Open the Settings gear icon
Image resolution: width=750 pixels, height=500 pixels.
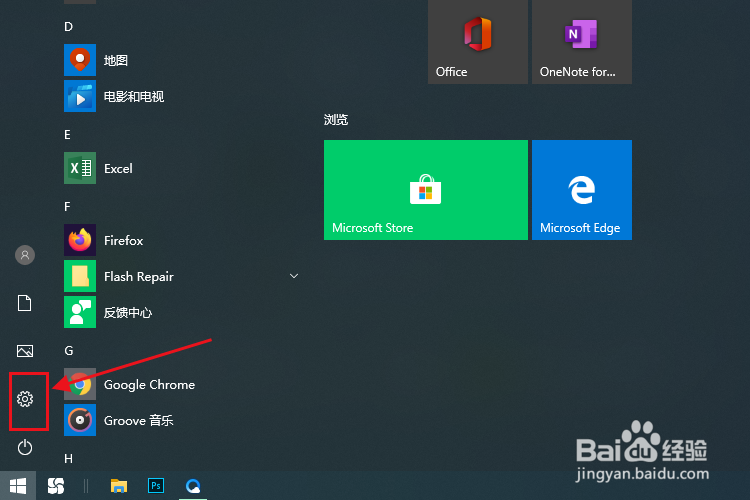[x=25, y=399]
